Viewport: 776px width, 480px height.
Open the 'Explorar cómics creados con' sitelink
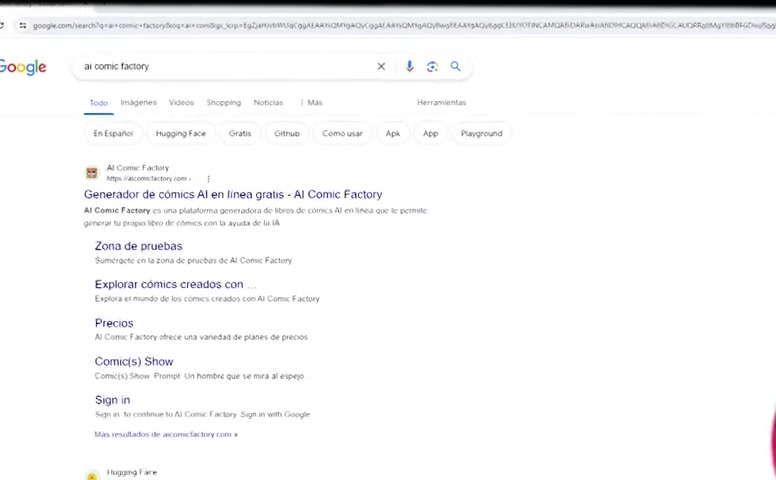tap(175, 285)
